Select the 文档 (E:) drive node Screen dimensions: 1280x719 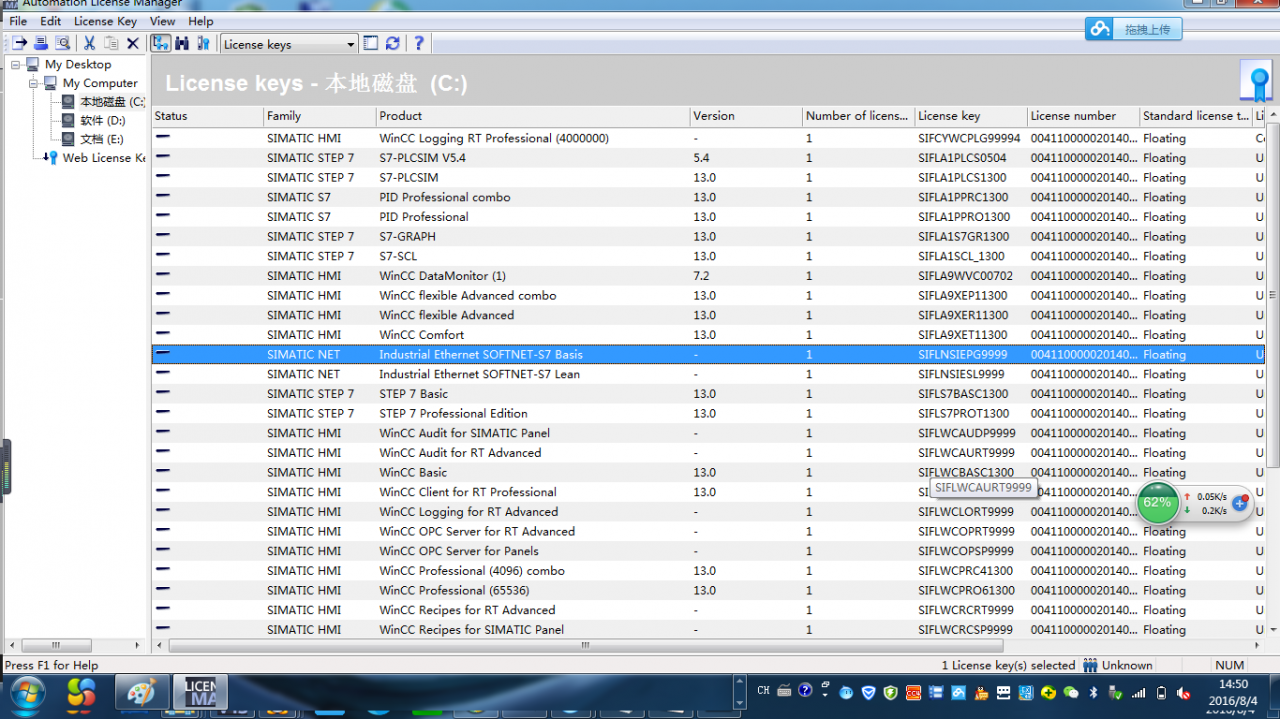102,139
